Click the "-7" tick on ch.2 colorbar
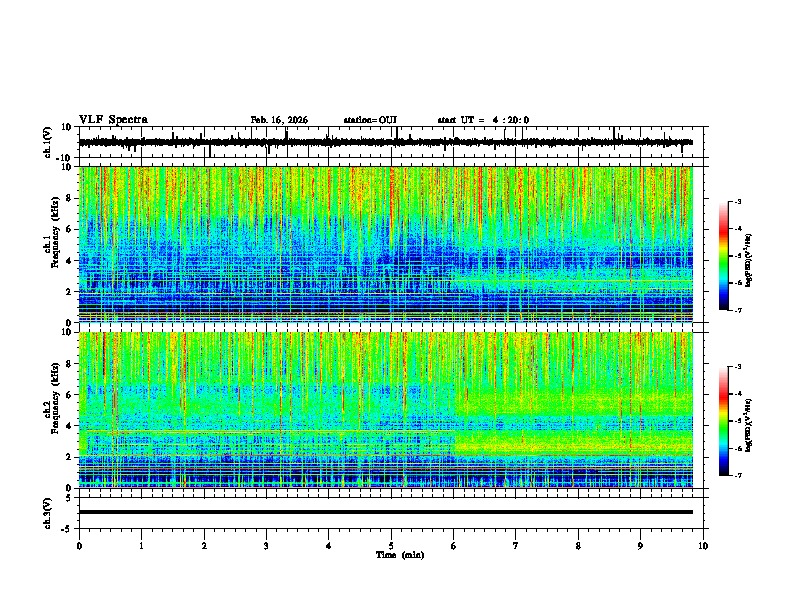Screen dimensions: 792x612 coord(737,475)
